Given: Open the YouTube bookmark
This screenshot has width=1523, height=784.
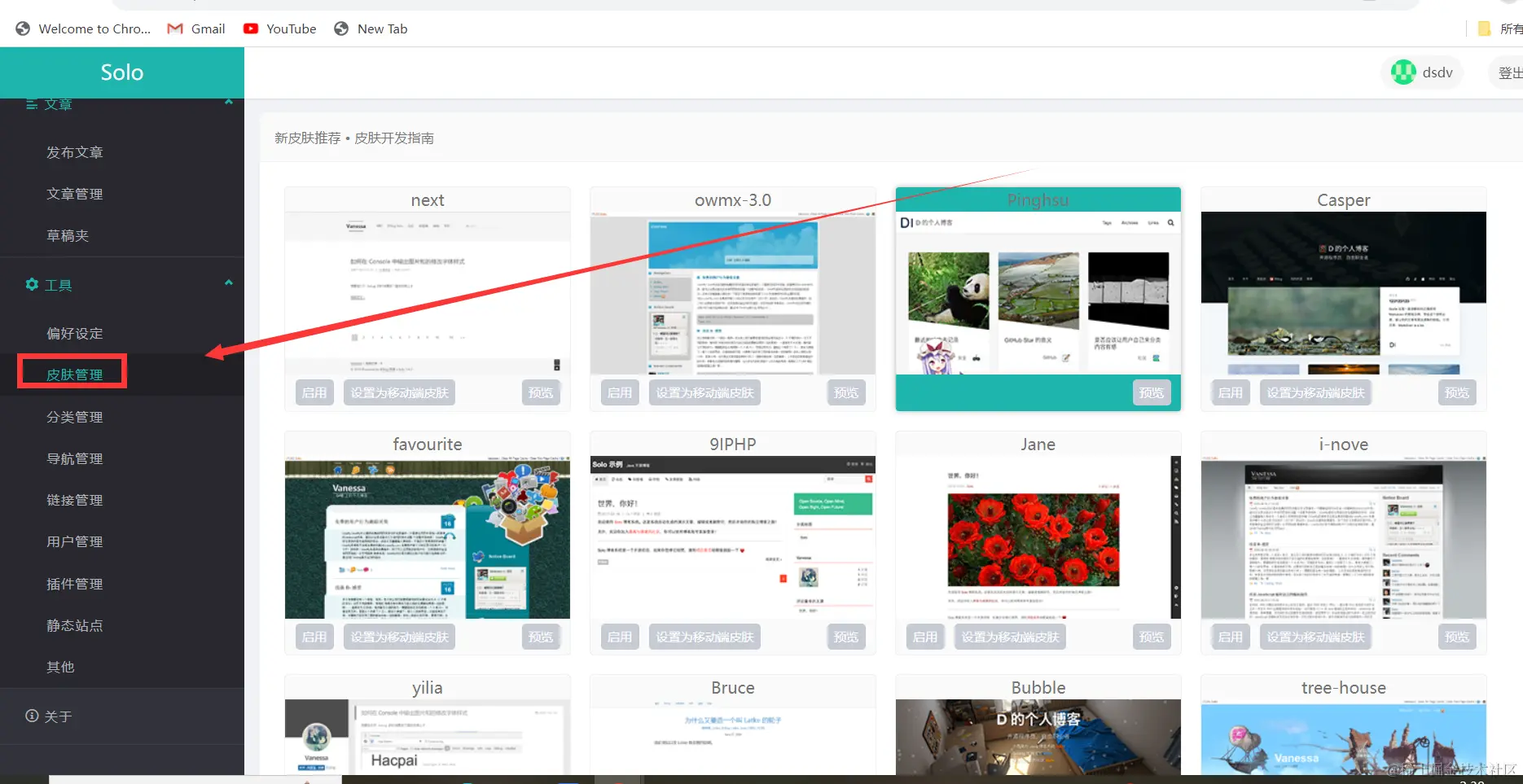Looking at the screenshot, I should click(279, 28).
